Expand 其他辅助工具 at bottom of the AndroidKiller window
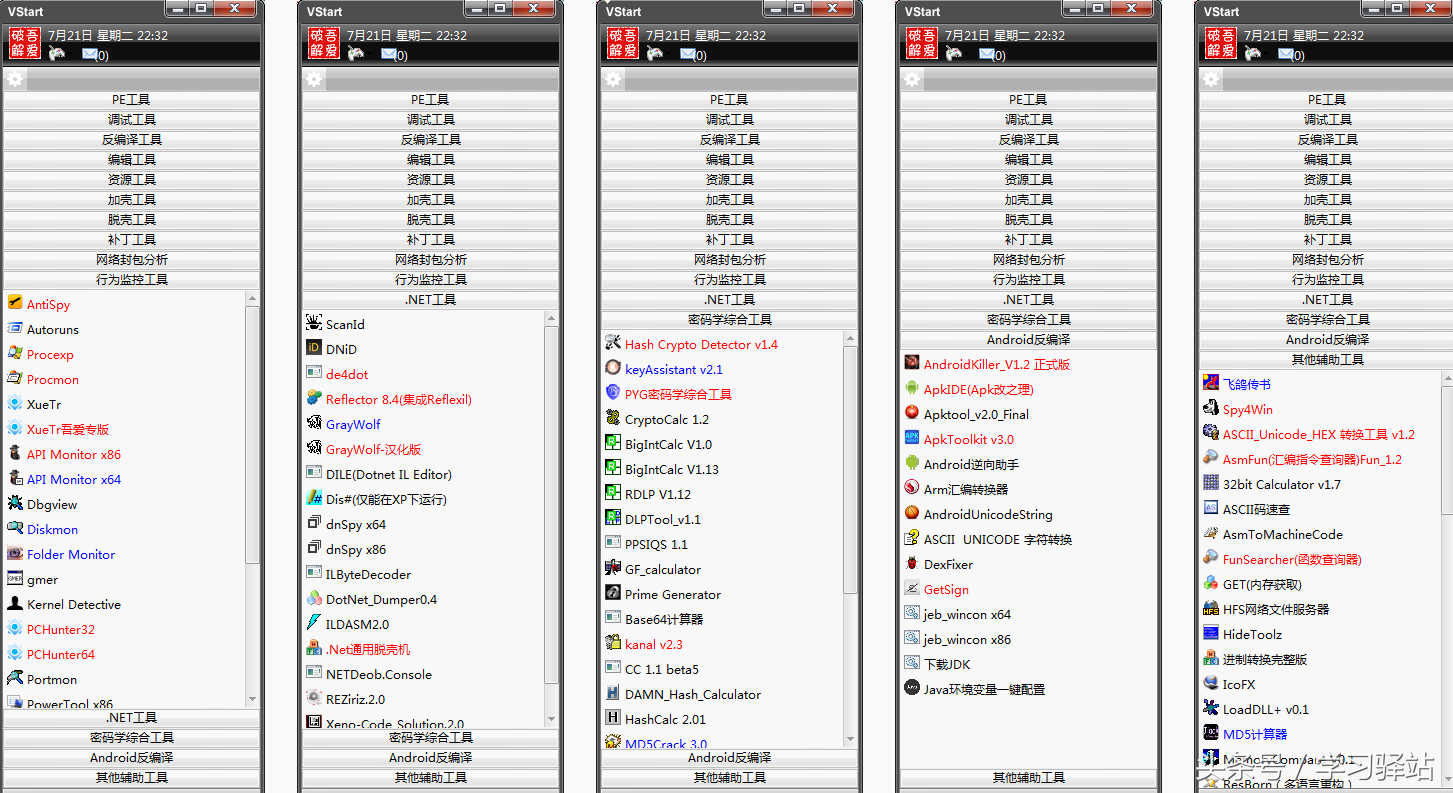The width and height of the screenshot is (1453, 793). [x=1028, y=778]
